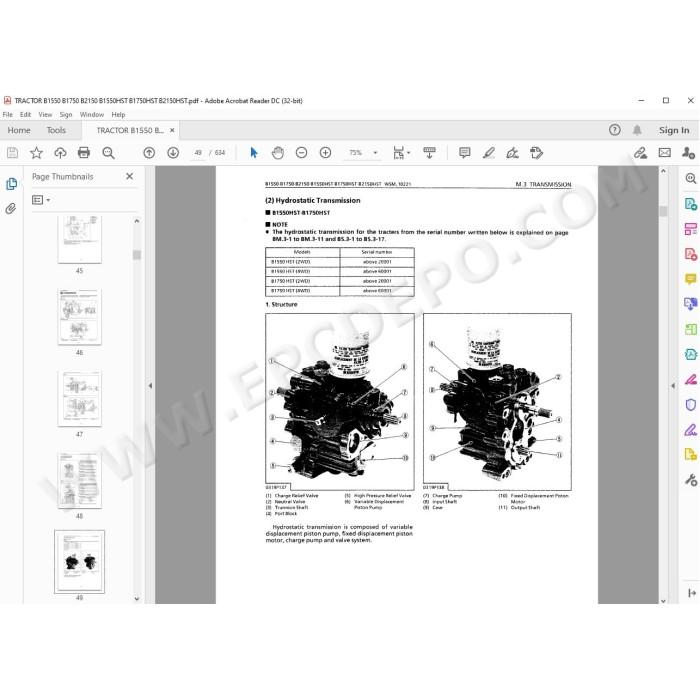Close the TRACTOR B1550 document tab
Viewport: 700px width, 700px height.
(172, 130)
